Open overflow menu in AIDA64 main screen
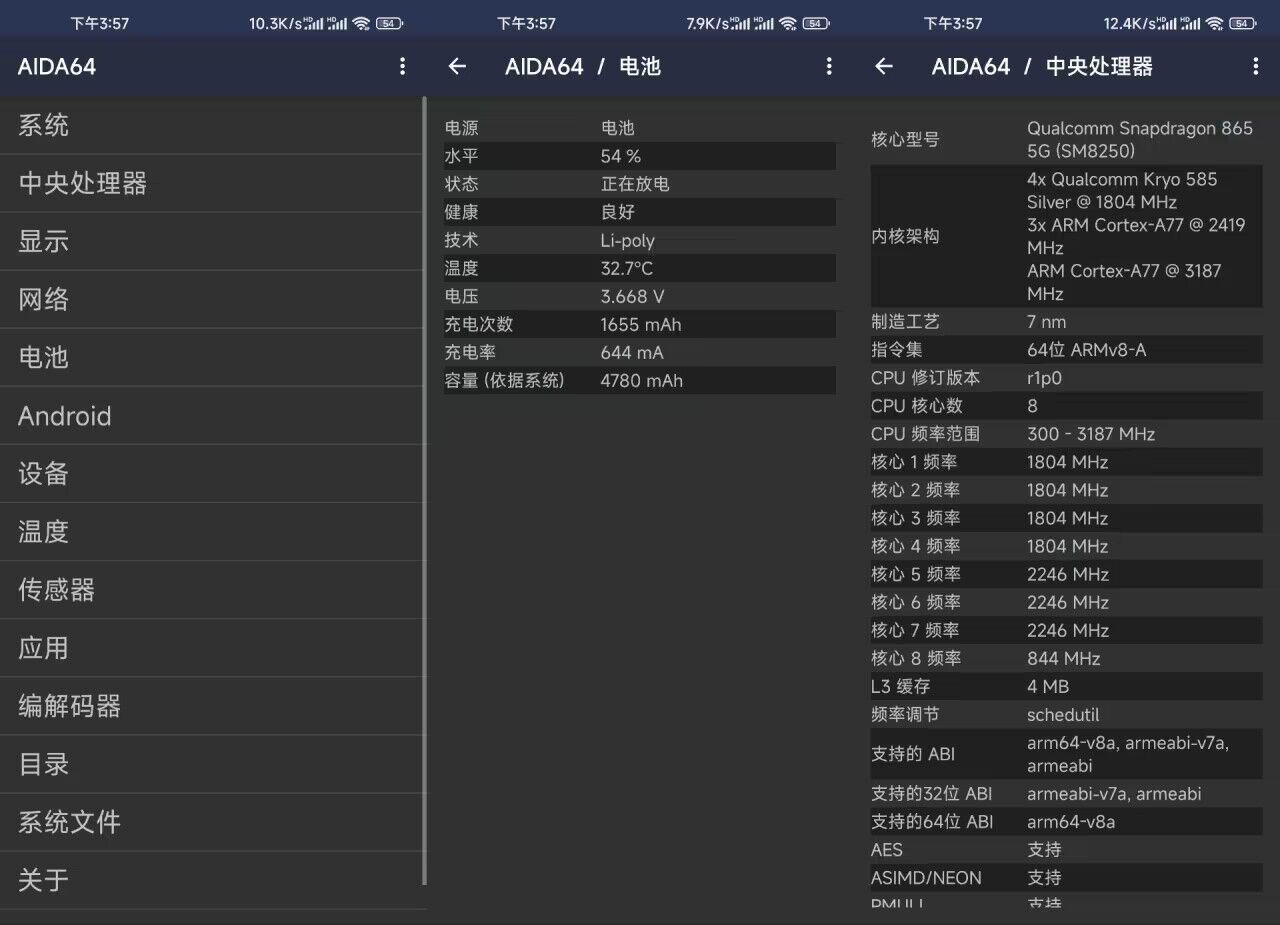Screen dimensions: 1280x925 pos(402,66)
